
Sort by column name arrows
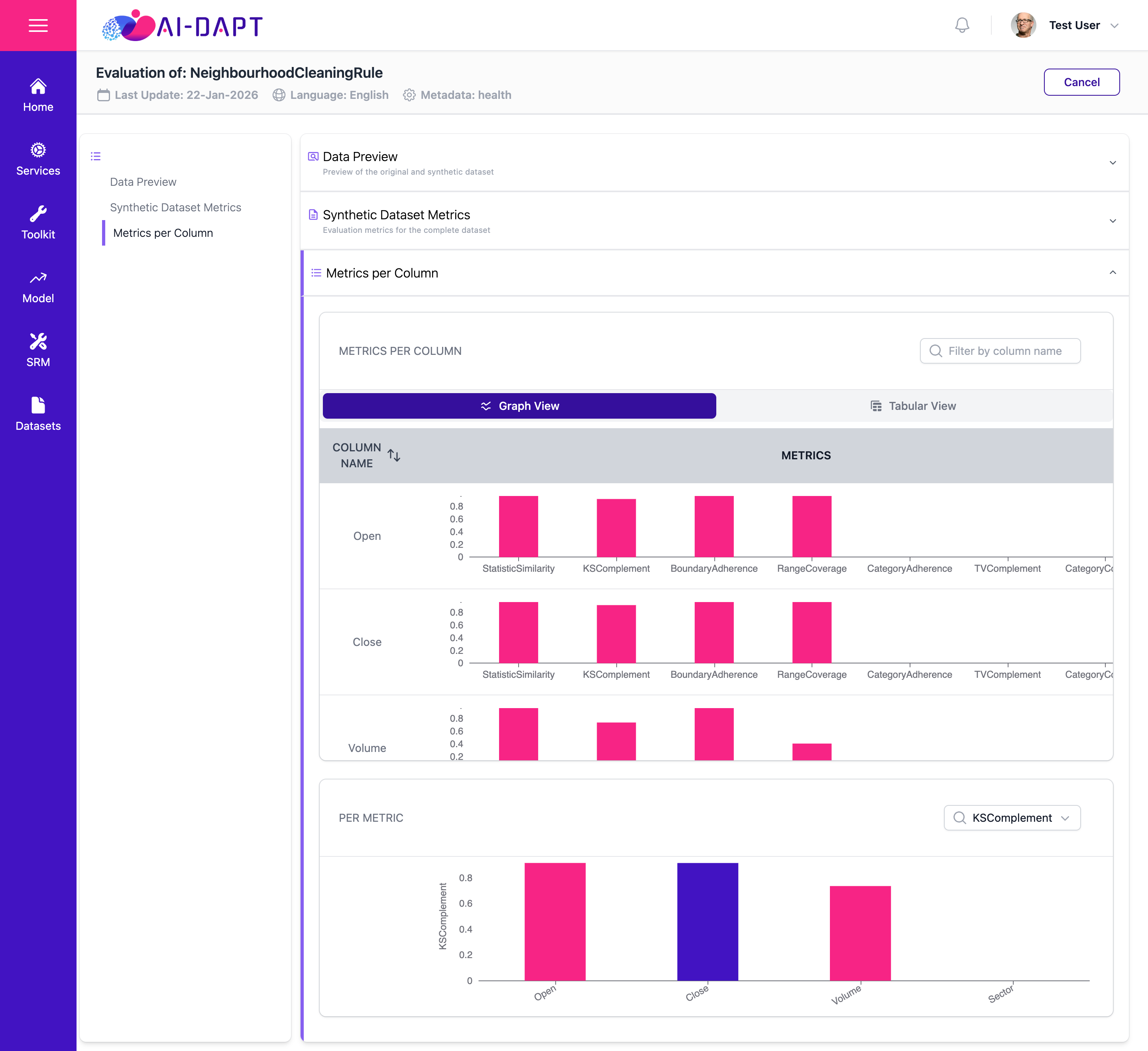[x=394, y=455]
